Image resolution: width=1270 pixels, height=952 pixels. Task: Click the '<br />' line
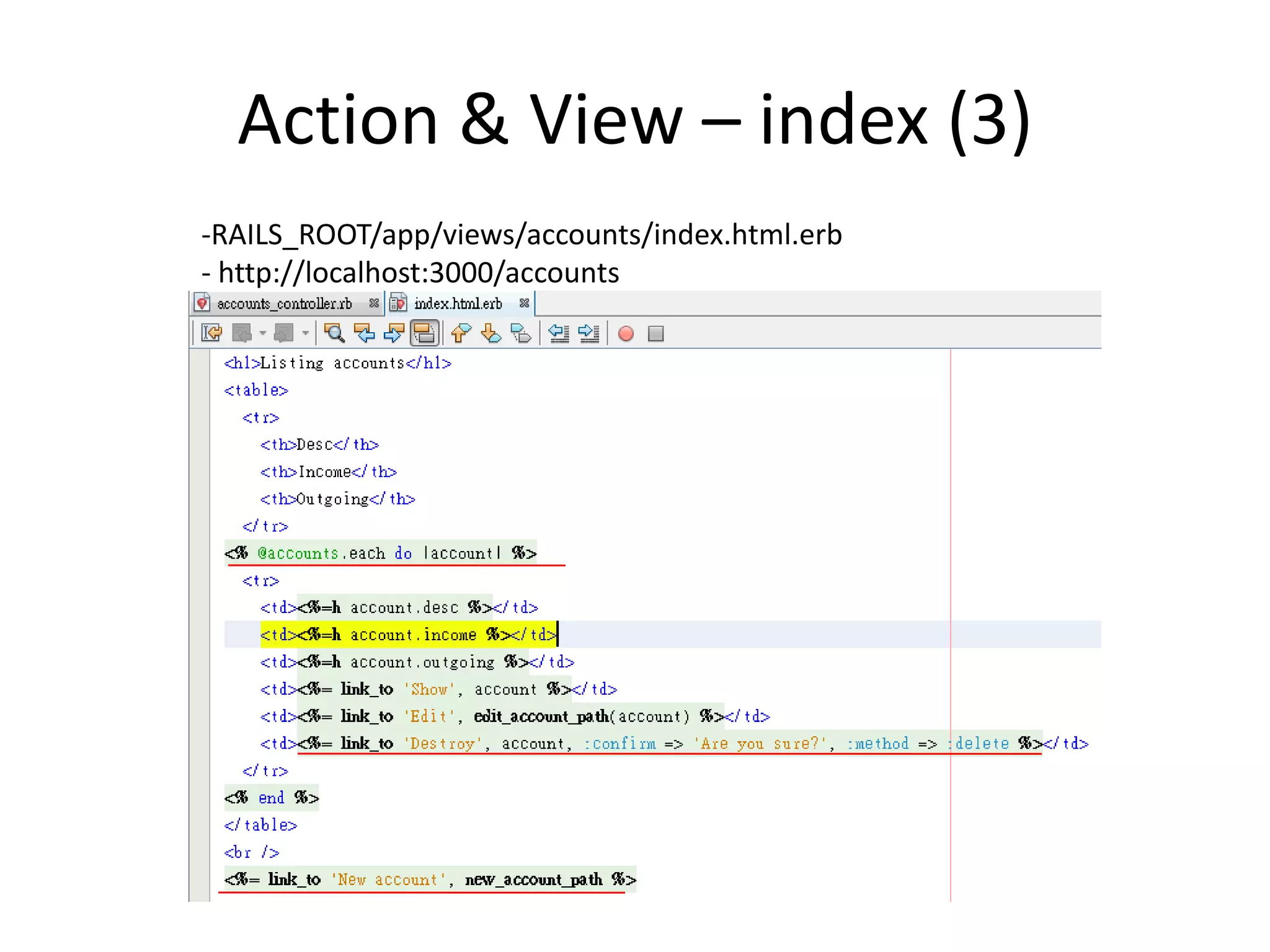click(252, 853)
